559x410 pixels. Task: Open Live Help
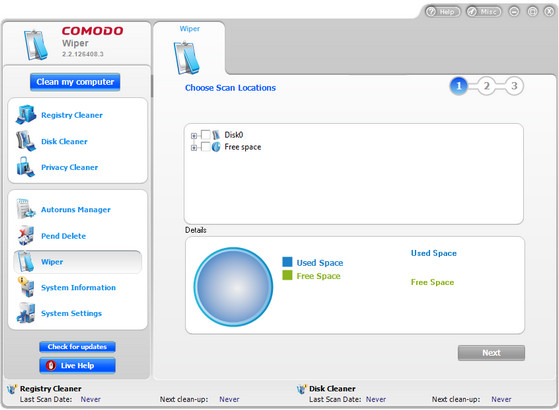tap(77, 365)
